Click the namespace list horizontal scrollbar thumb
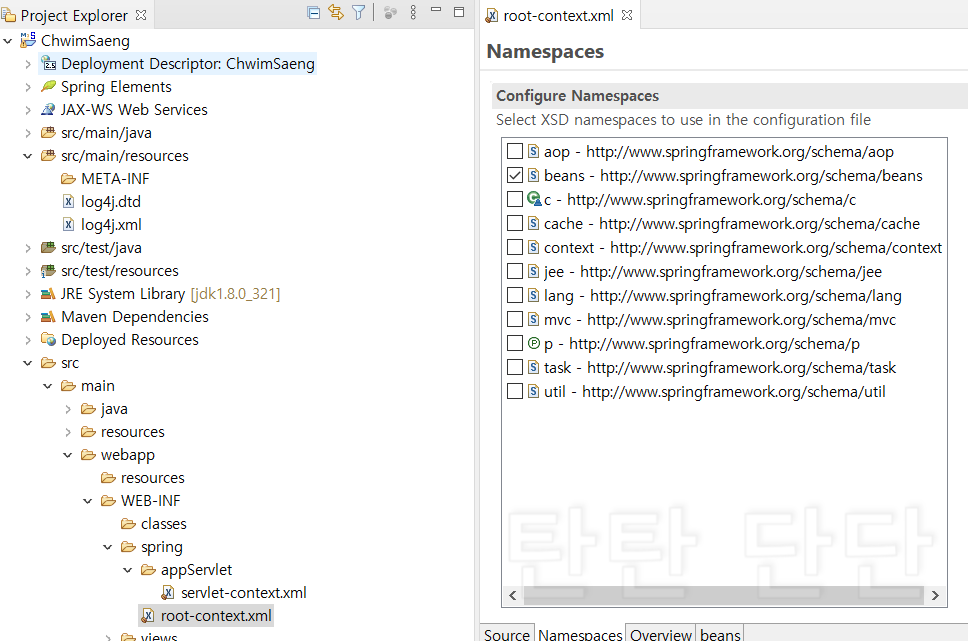Viewport: 968px width, 641px height. [x=724, y=595]
